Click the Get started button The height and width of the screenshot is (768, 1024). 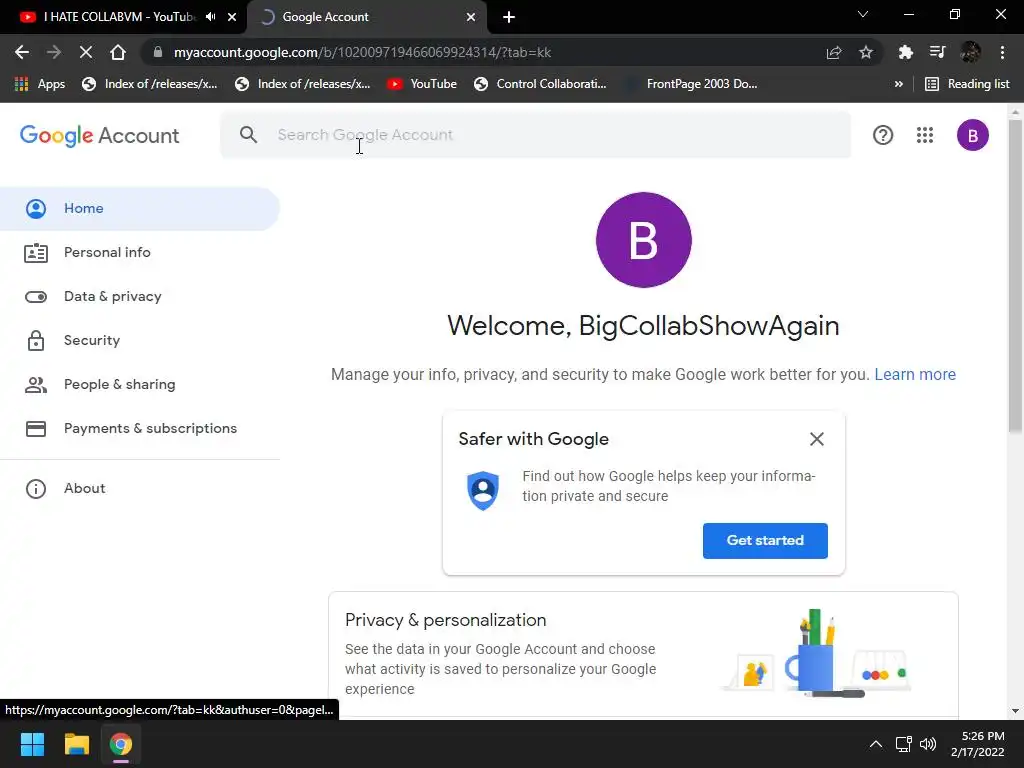765,541
